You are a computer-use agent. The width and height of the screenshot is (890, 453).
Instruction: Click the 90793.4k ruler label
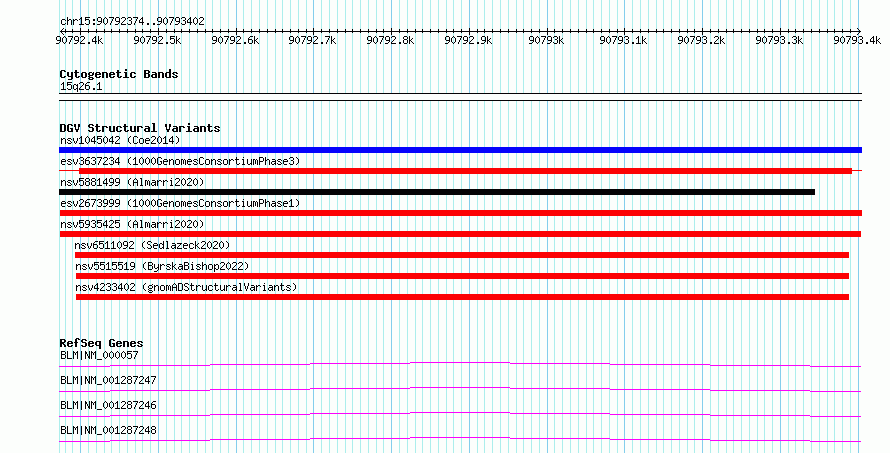tap(857, 40)
